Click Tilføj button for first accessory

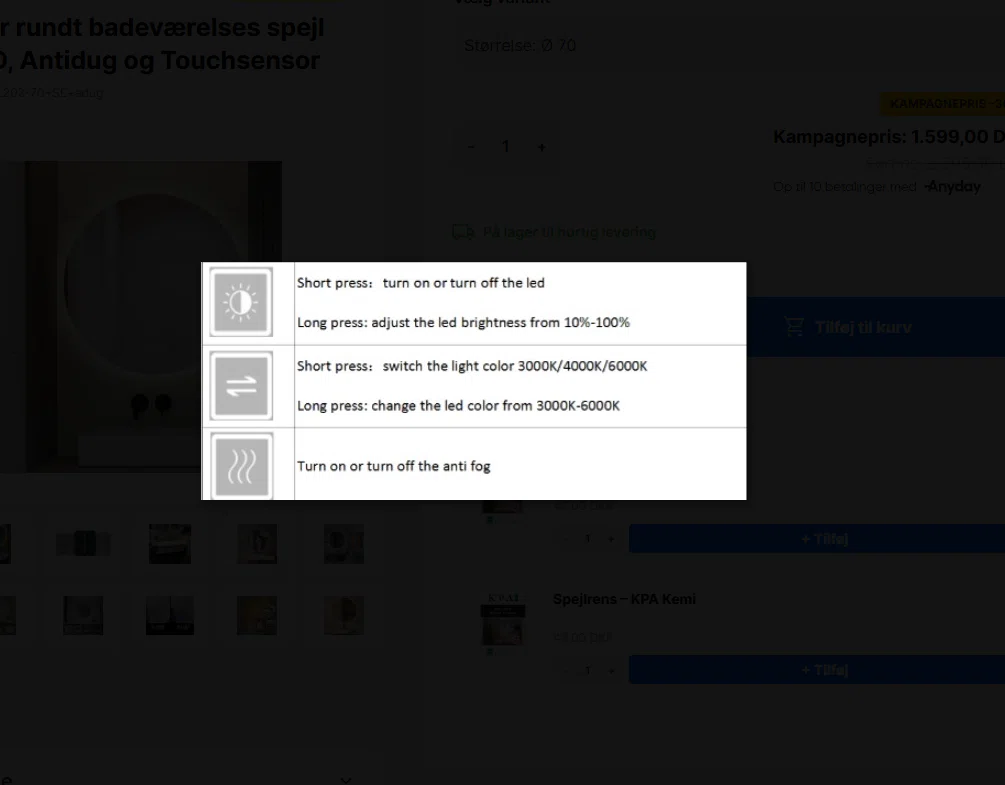tap(822, 539)
